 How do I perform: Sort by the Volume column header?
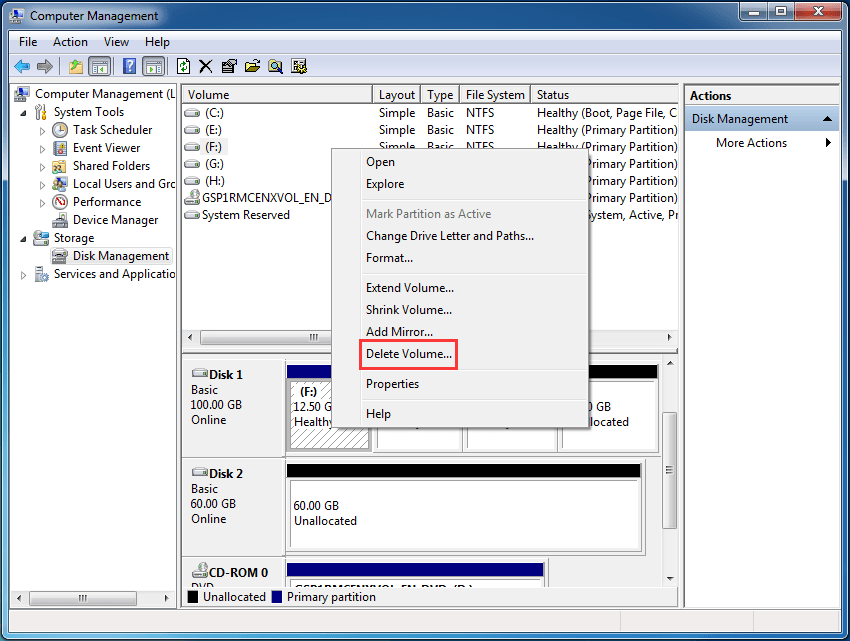click(x=277, y=95)
